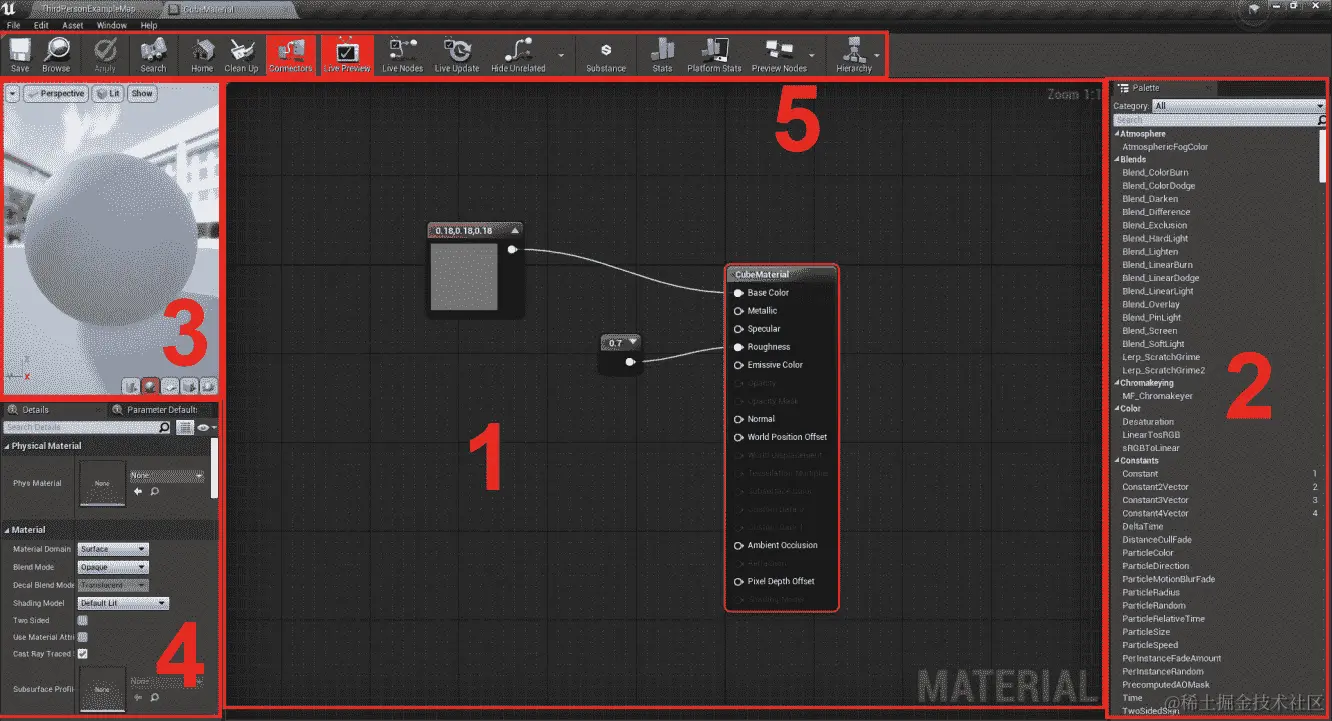1332x721 pixels.
Task: Click the Perspective viewport button
Action: (x=56, y=93)
